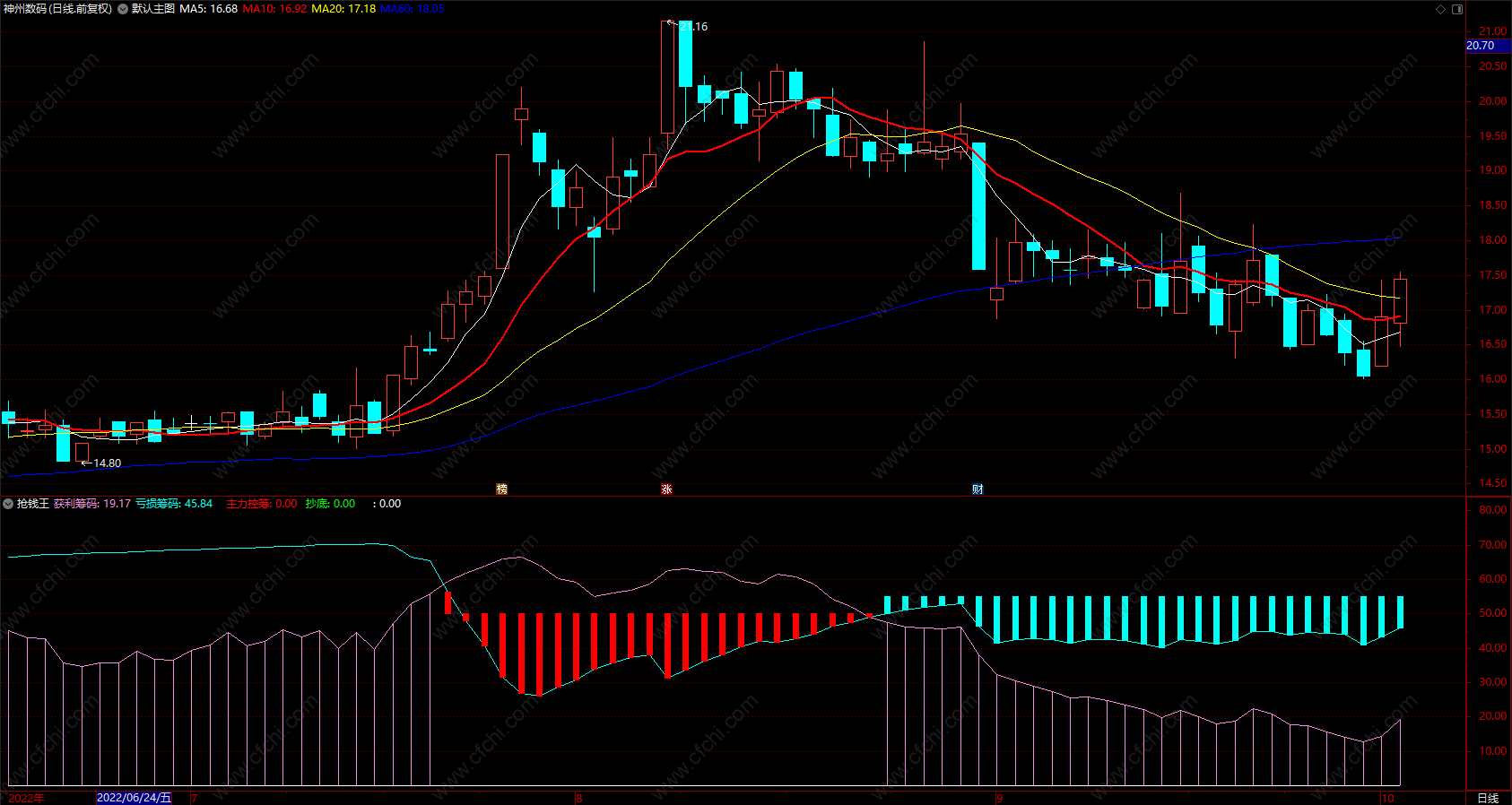Click the 80.00 indicator axis label
1512x805 pixels.
(x=1493, y=510)
